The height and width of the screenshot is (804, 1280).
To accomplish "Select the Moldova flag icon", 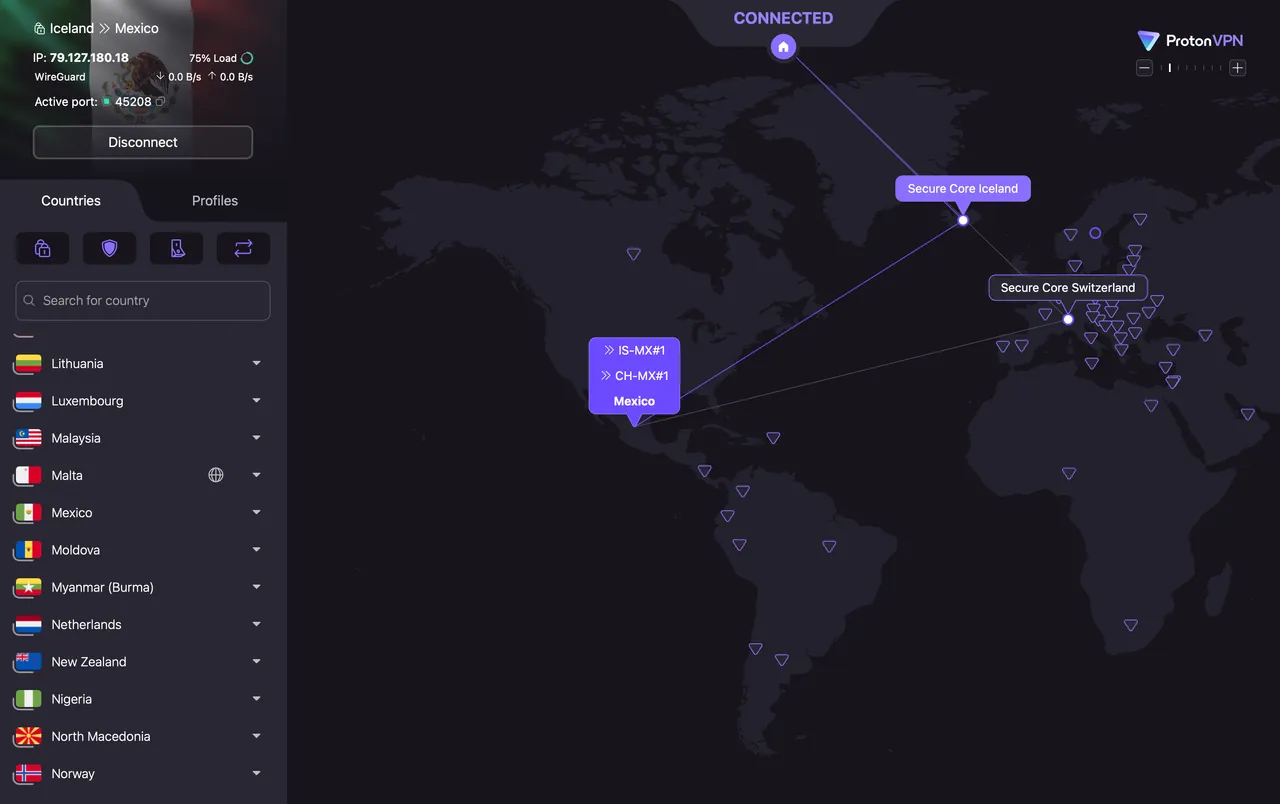I will point(28,550).
